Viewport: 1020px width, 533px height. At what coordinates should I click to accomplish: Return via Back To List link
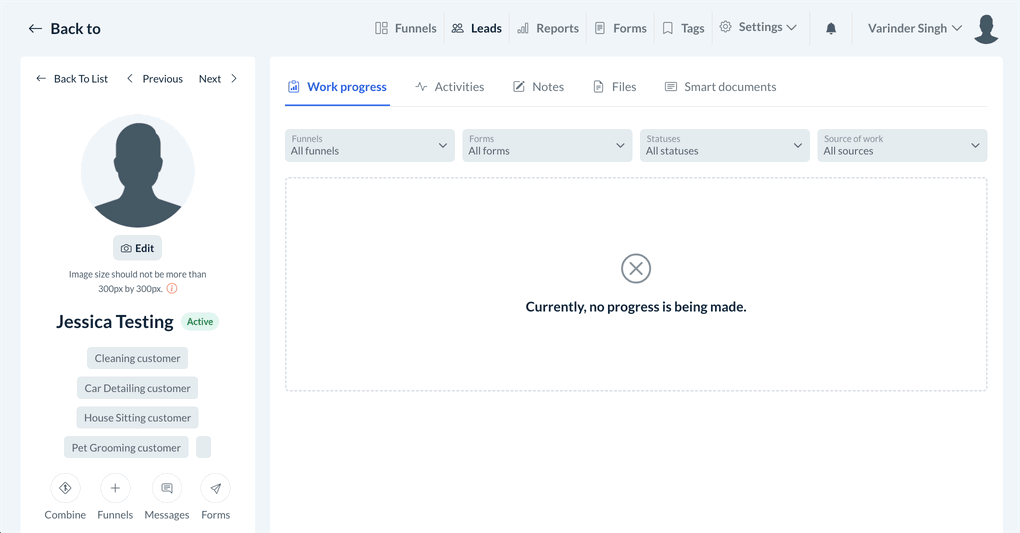click(x=72, y=79)
